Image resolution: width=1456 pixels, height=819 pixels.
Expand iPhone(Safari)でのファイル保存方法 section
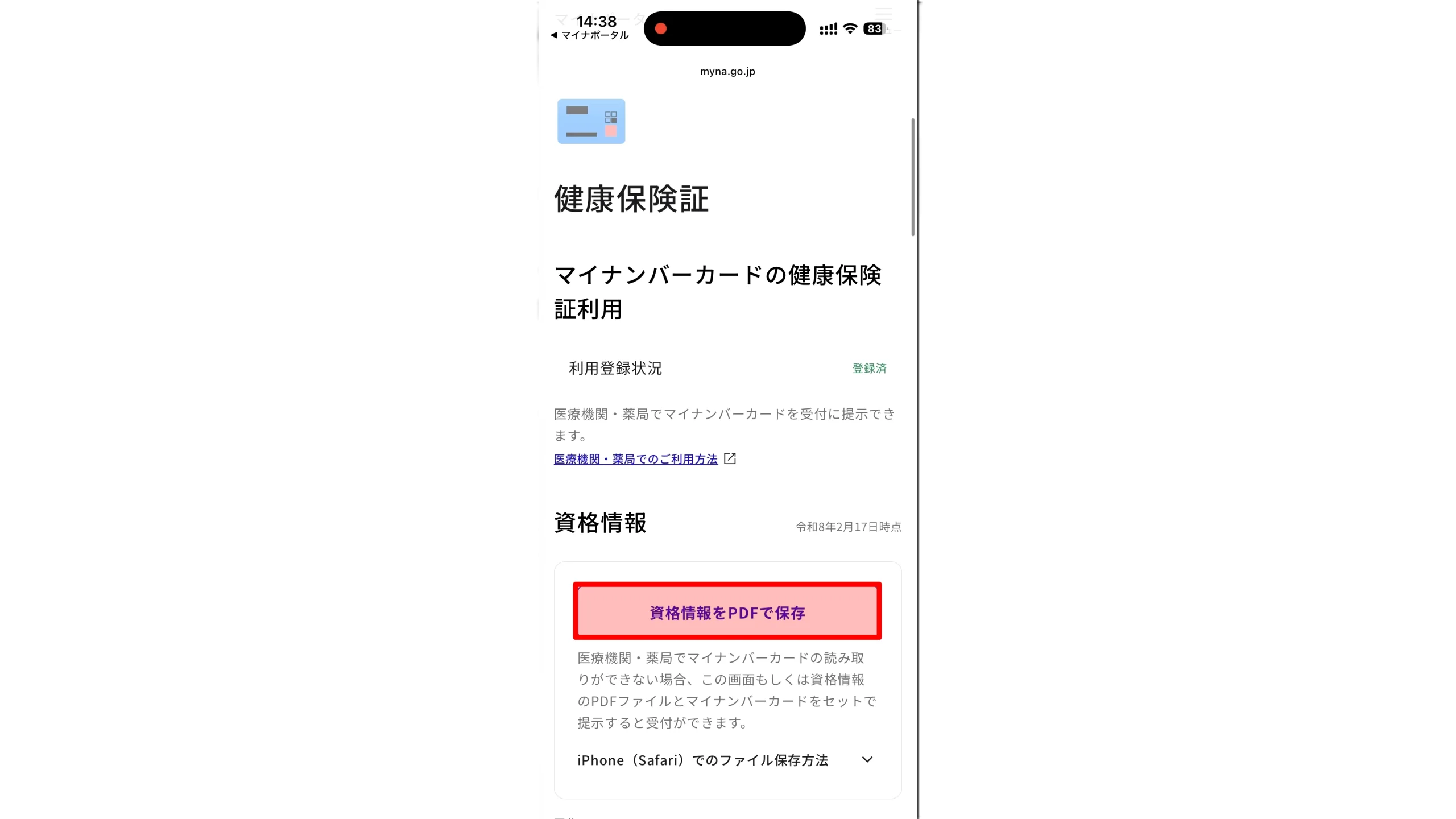tap(726, 760)
